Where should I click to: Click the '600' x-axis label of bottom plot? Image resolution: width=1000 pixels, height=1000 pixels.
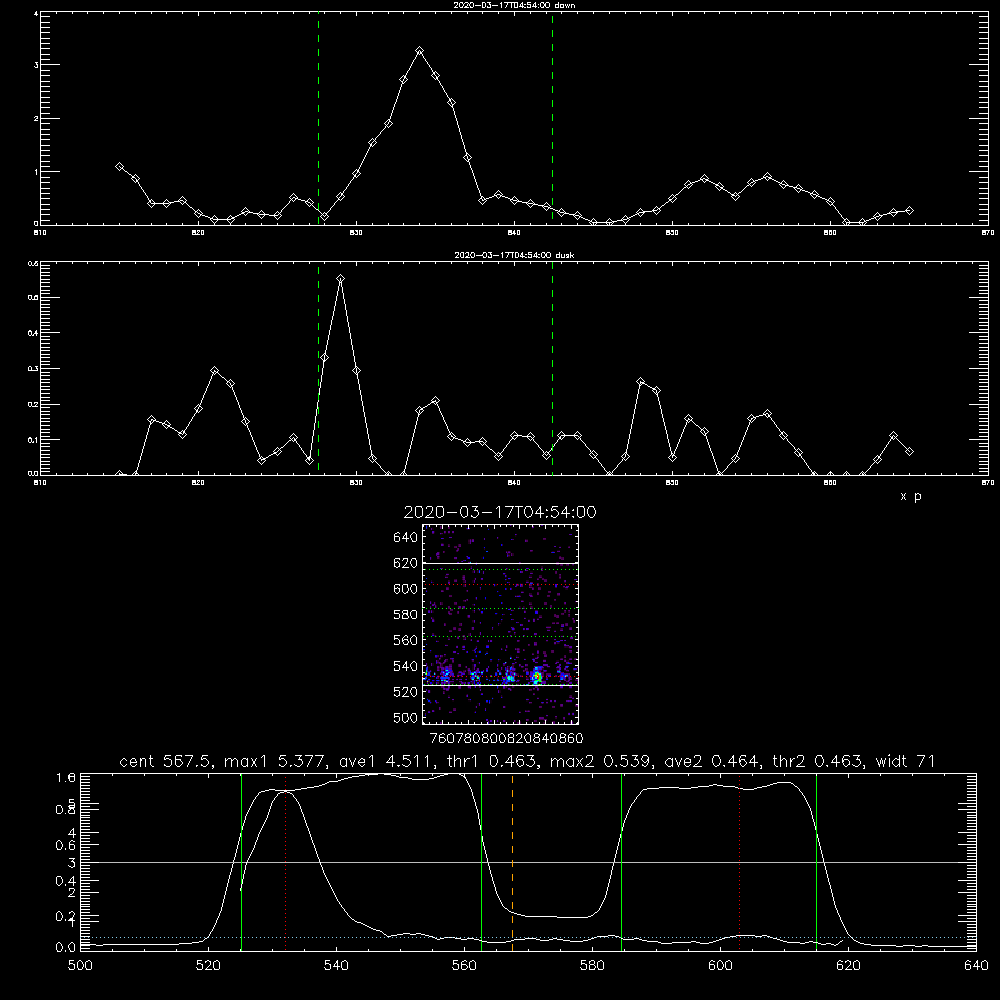721,966
